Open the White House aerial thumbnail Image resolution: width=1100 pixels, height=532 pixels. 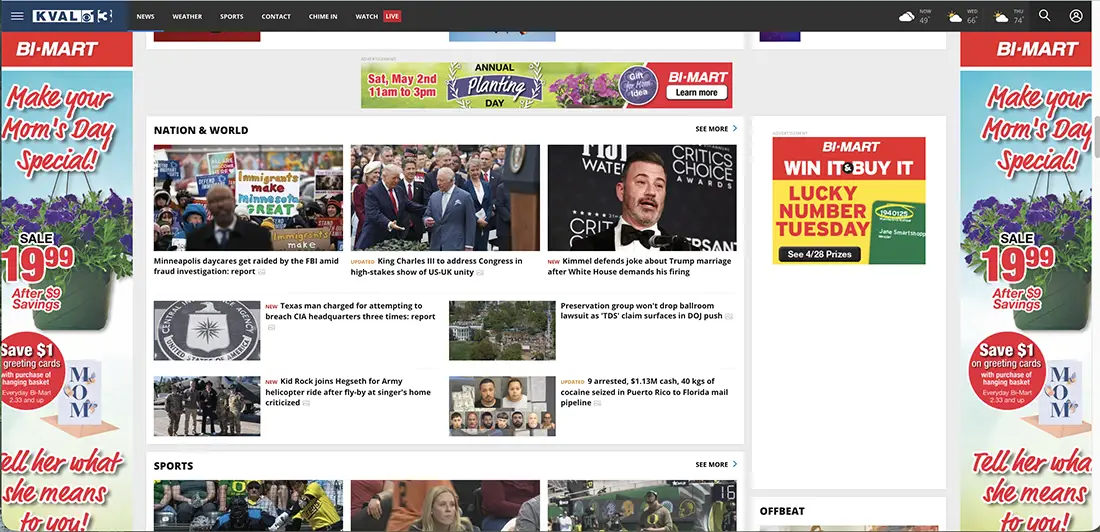pos(502,331)
